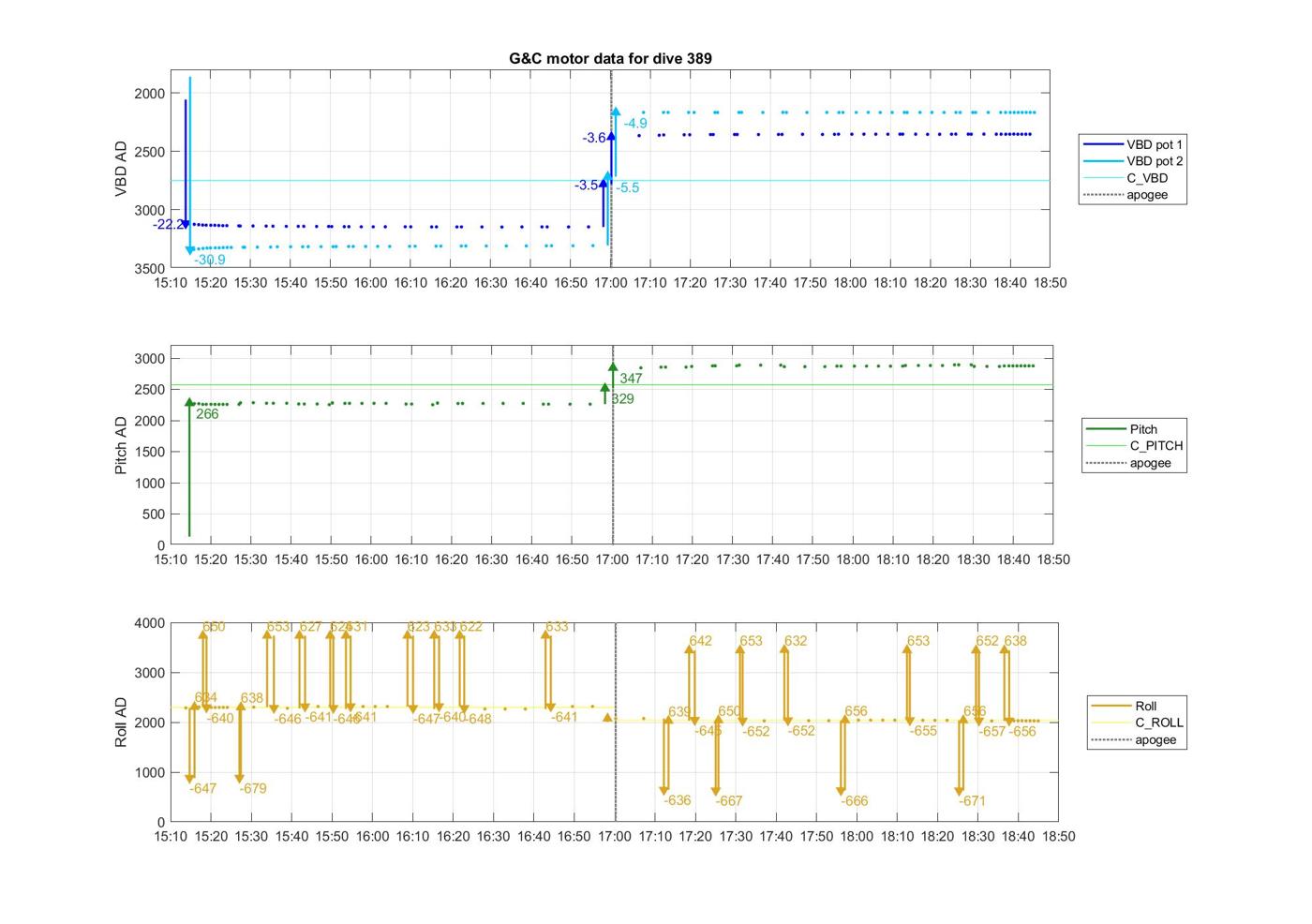Select 'apogee' in the Pitch plot legend
Image resolution: width=1312 pixels, height=924 pixels.
tap(1128, 463)
